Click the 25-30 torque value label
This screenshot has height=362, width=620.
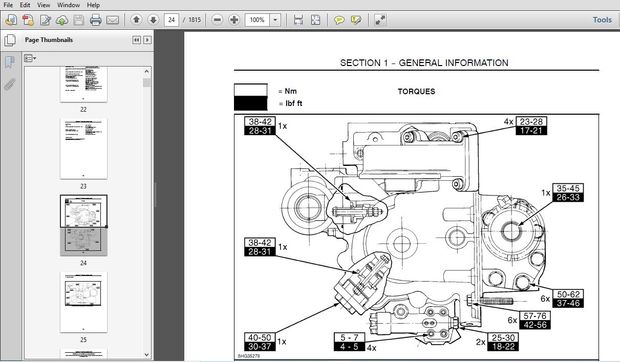503,338
